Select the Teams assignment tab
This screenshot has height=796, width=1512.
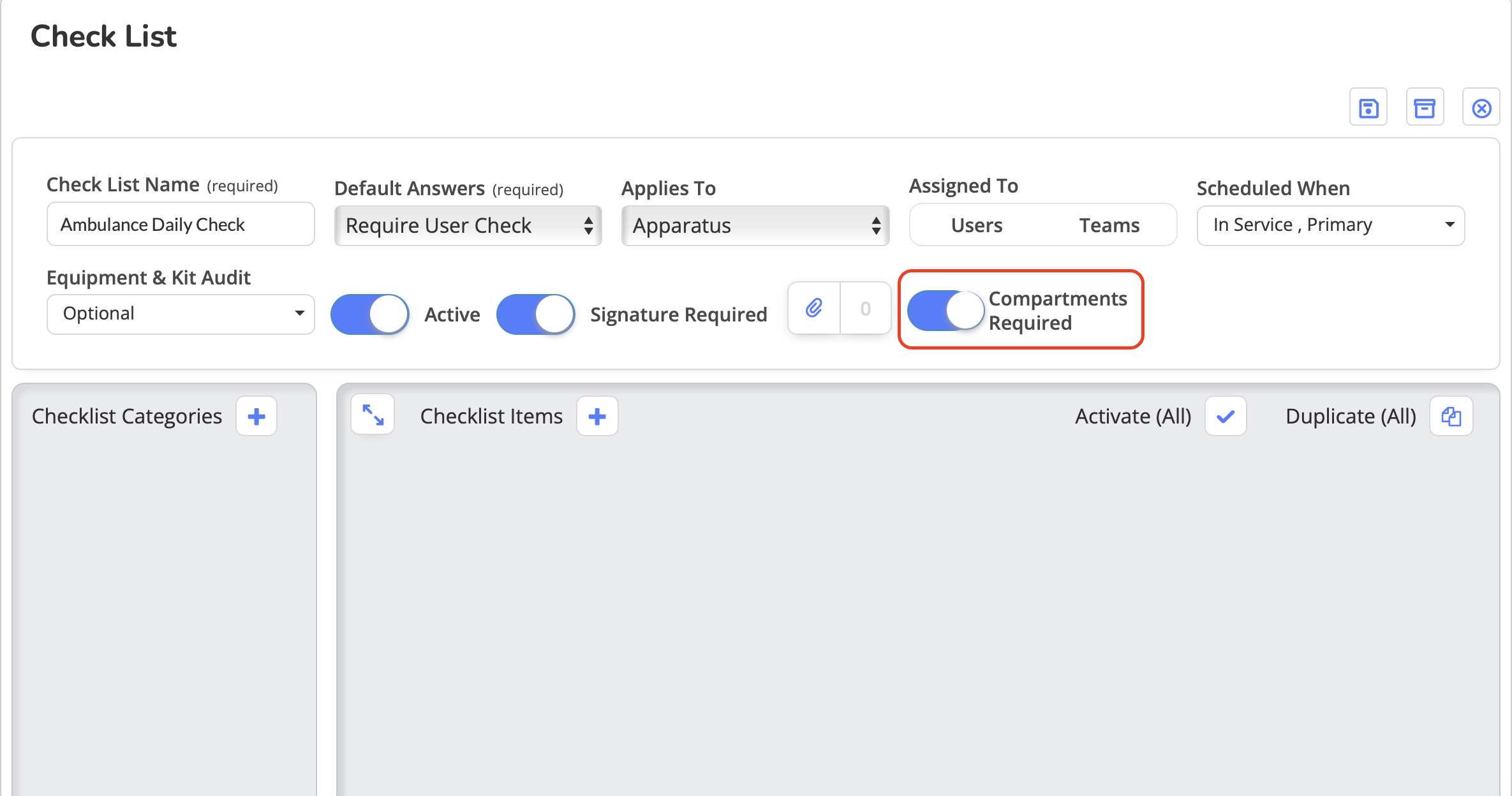[1109, 225]
